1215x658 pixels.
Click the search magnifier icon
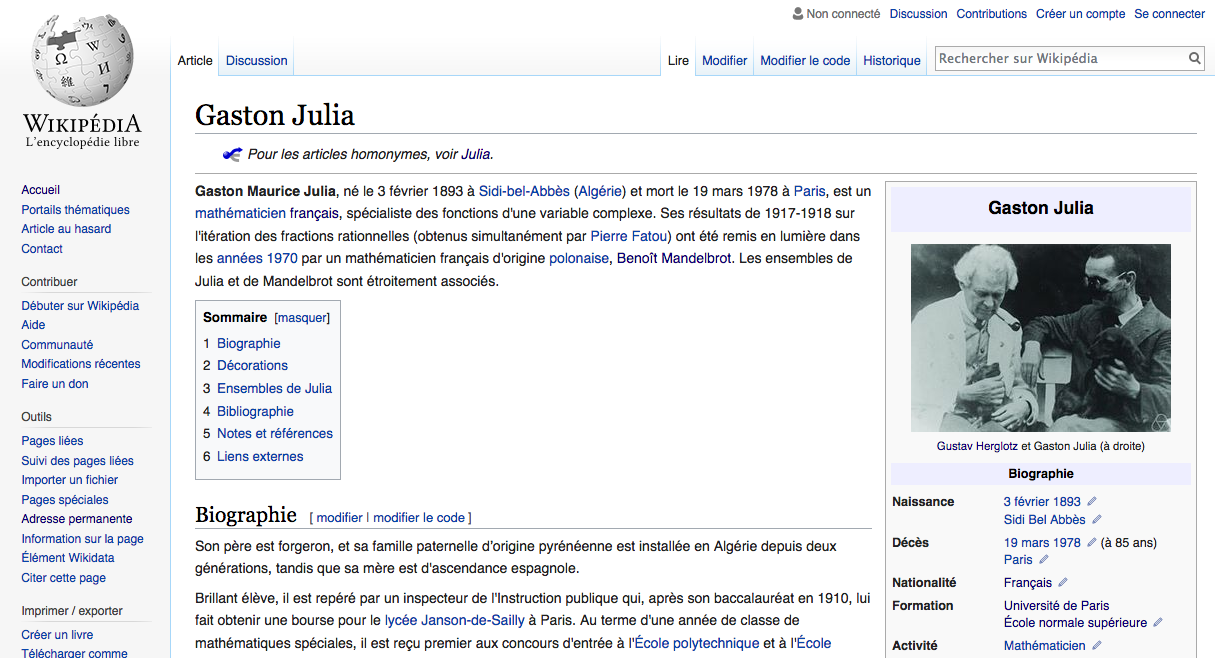point(1195,59)
